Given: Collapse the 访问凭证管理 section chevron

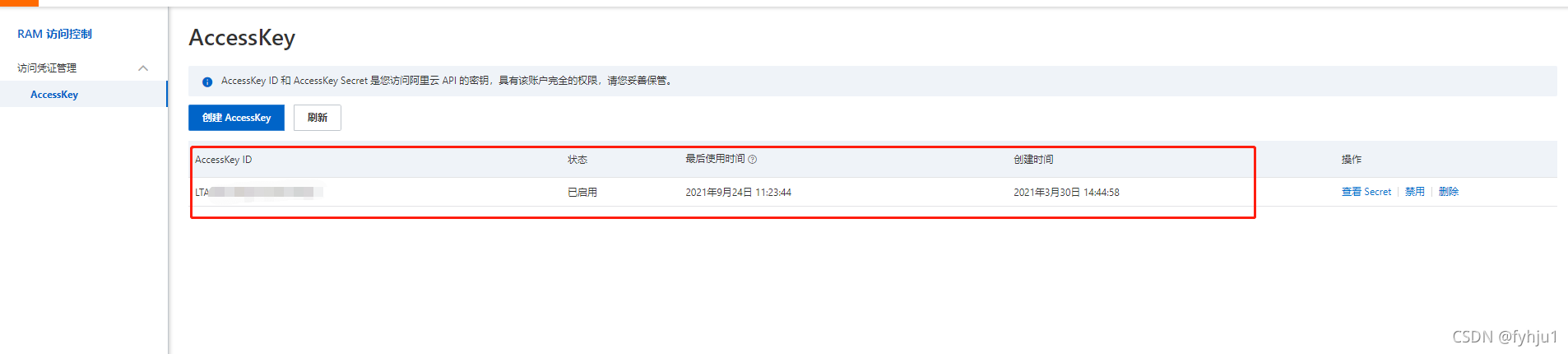Looking at the screenshot, I should tap(143, 68).
